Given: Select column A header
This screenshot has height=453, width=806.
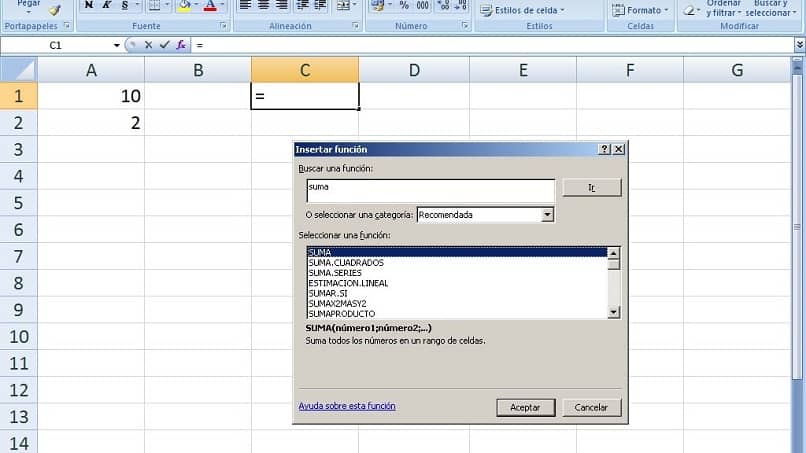Looking at the screenshot, I should tap(91, 70).
